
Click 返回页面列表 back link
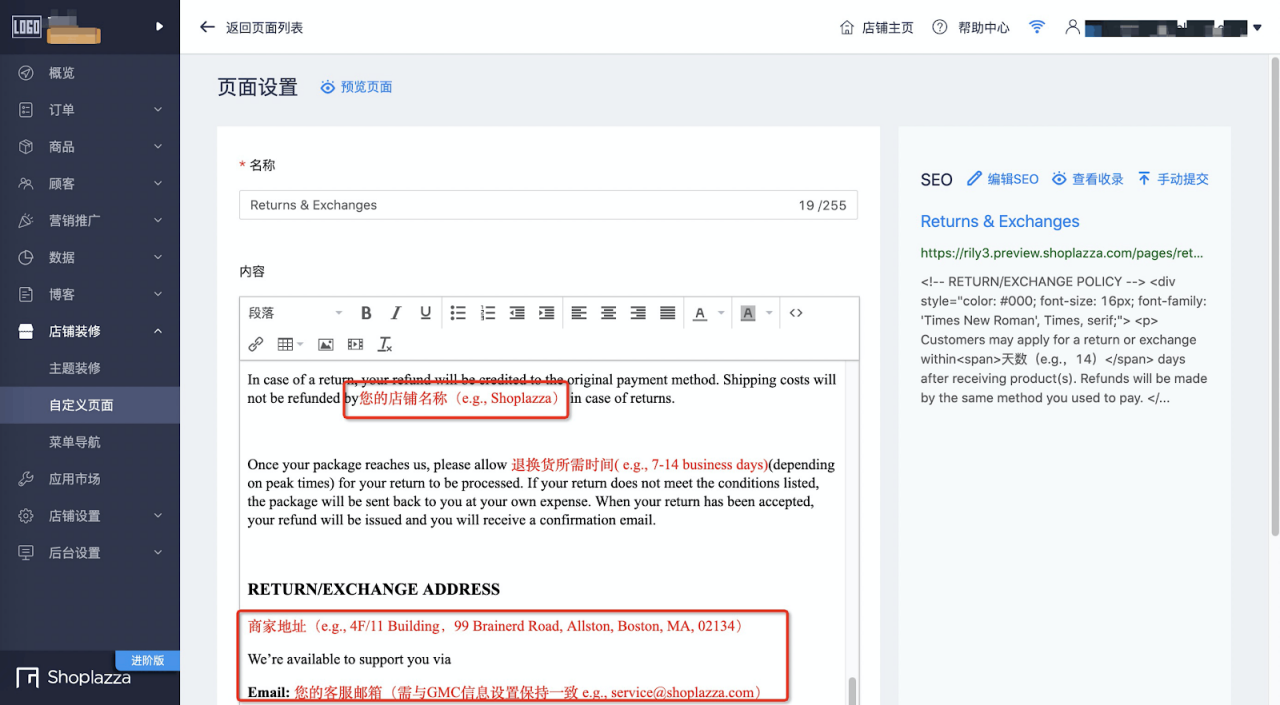pyautogui.click(x=264, y=28)
